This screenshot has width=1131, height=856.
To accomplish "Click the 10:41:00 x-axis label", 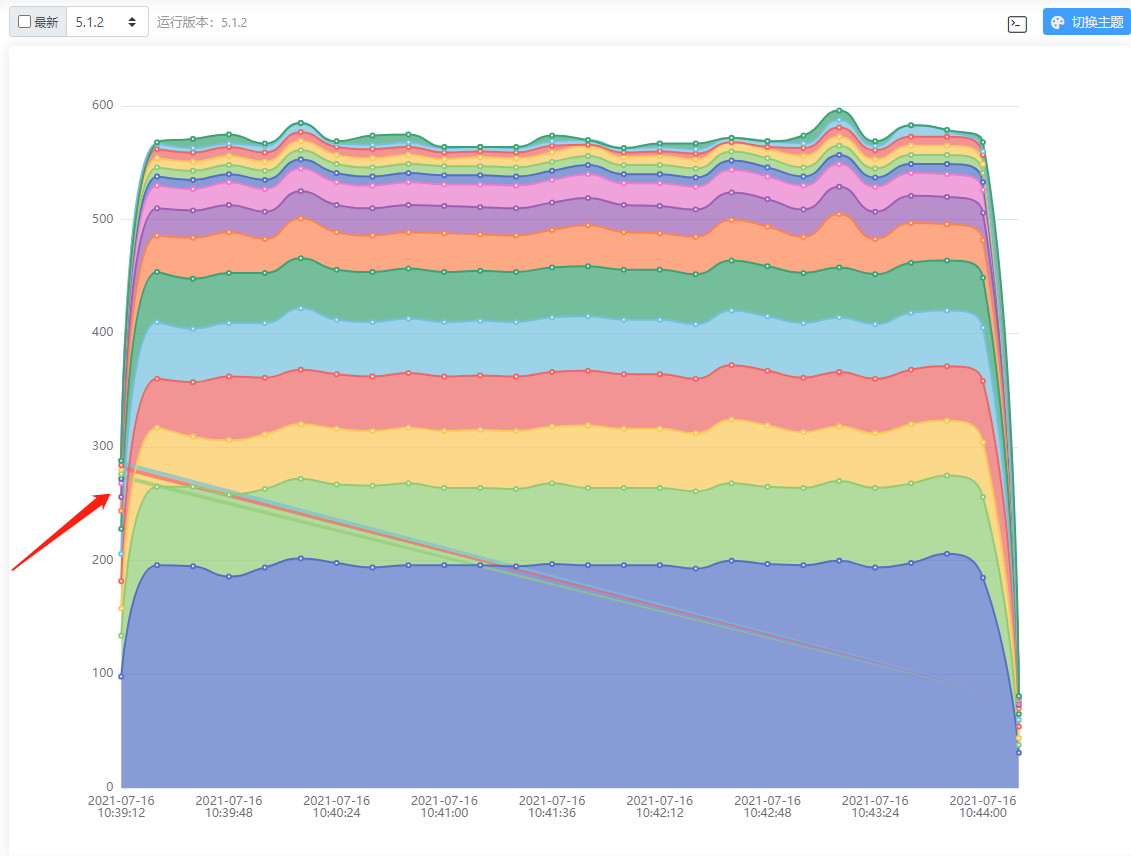I will (x=444, y=807).
